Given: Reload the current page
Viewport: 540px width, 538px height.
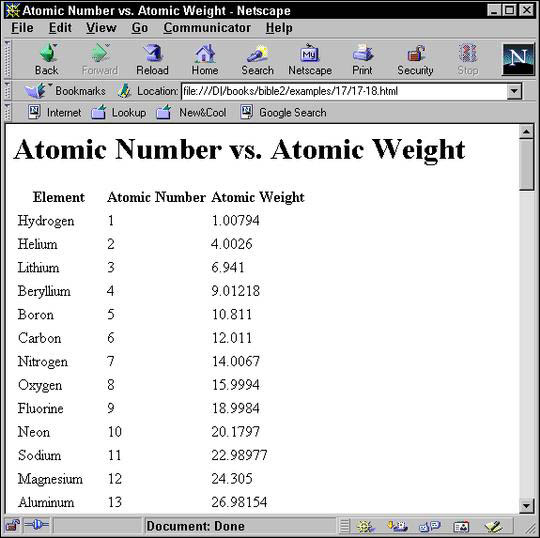Looking at the screenshot, I should pyautogui.click(x=152, y=54).
